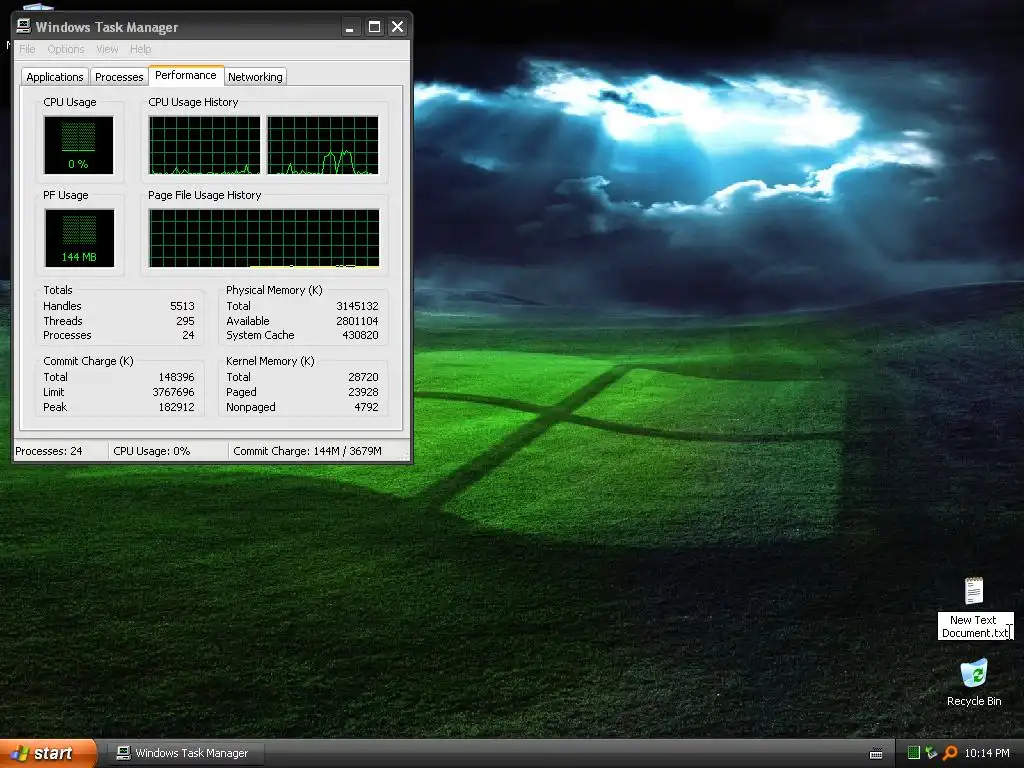Viewport: 1024px width, 768px height.
Task: Click status bar CPU Usage: 0%
Action: (152, 451)
